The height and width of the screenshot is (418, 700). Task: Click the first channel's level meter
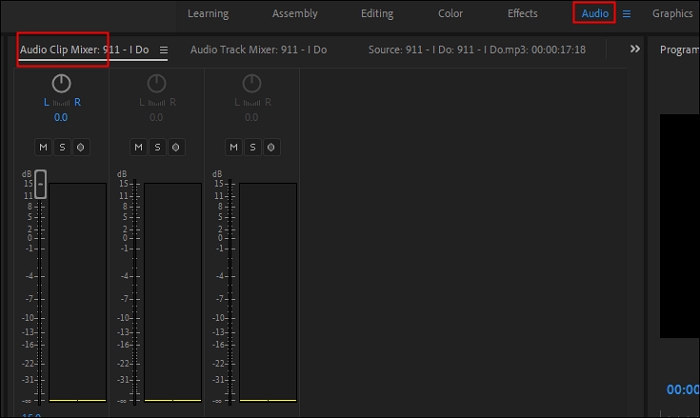(x=78, y=293)
